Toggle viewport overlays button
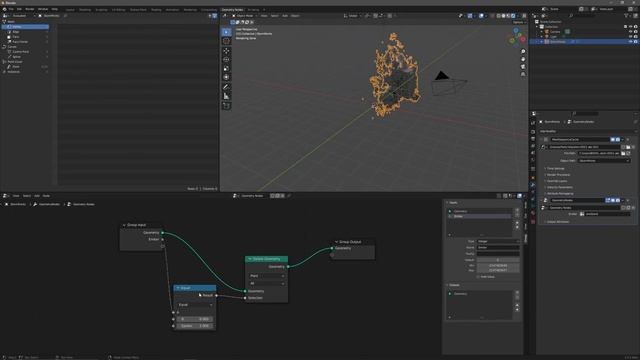 click(482, 16)
